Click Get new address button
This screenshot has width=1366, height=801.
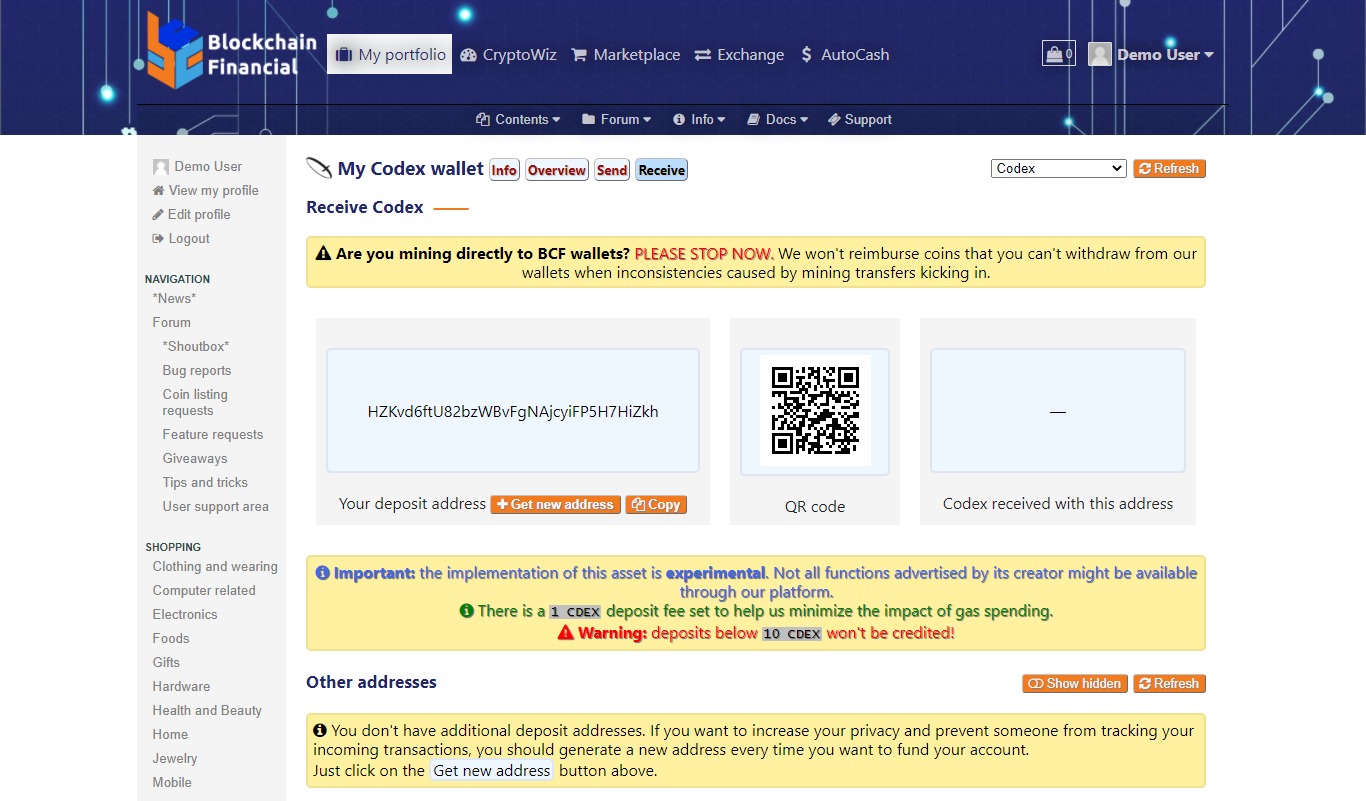[555, 505]
